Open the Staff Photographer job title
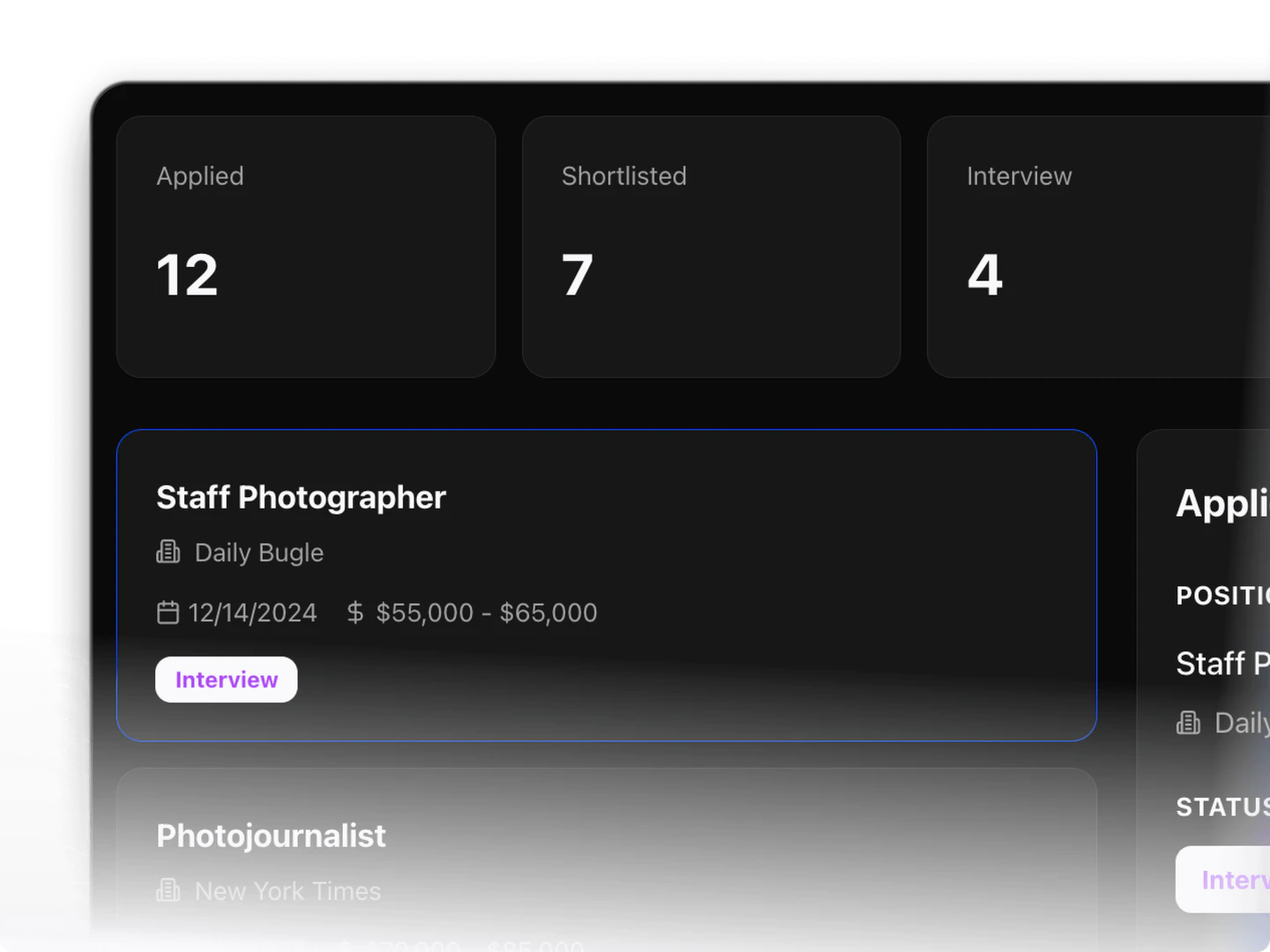The width and height of the screenshot is (1270, 952). 301,497
